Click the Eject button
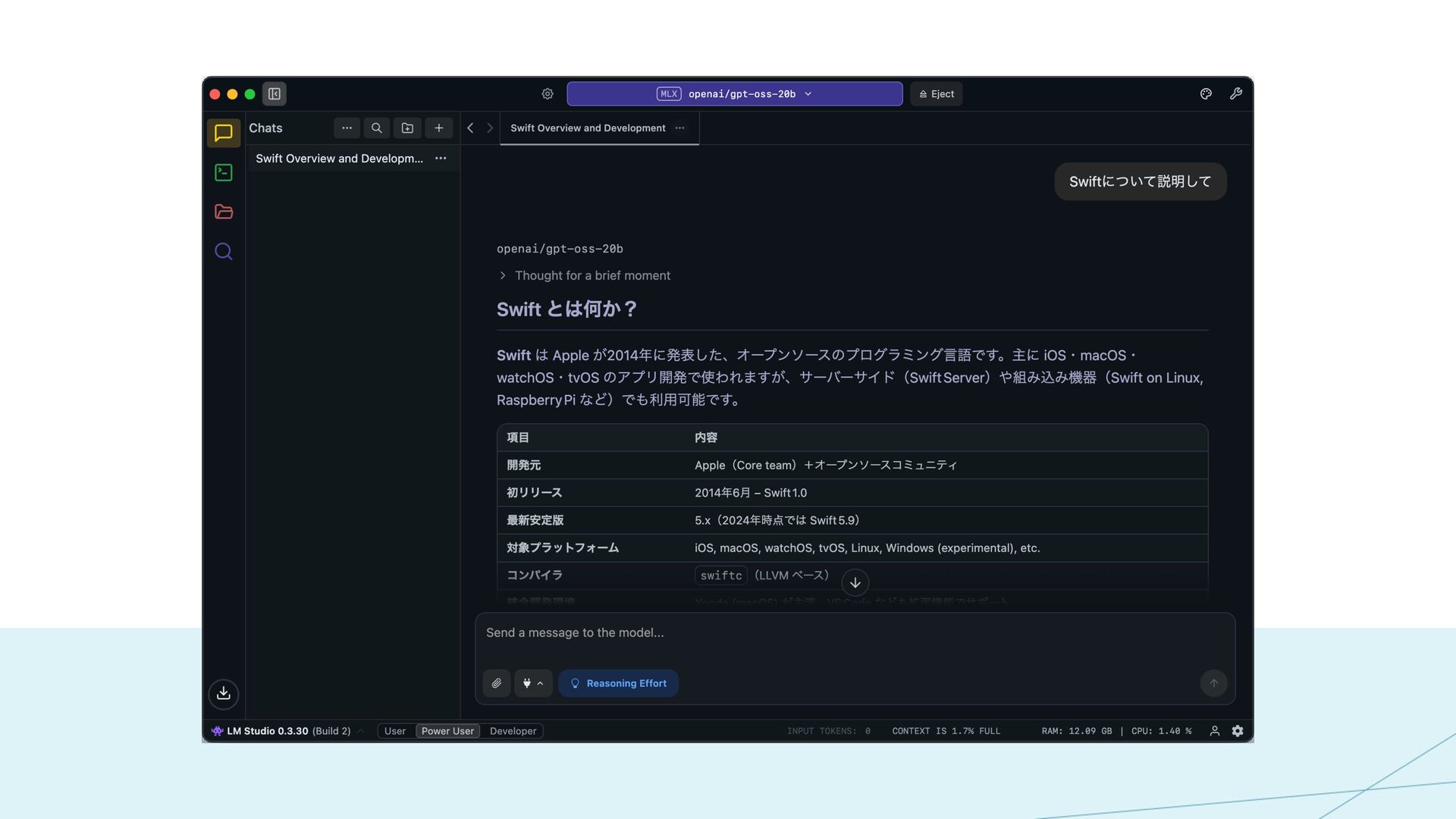The image size is (1456, 819). pyautogui.click(x=936, y=94)
